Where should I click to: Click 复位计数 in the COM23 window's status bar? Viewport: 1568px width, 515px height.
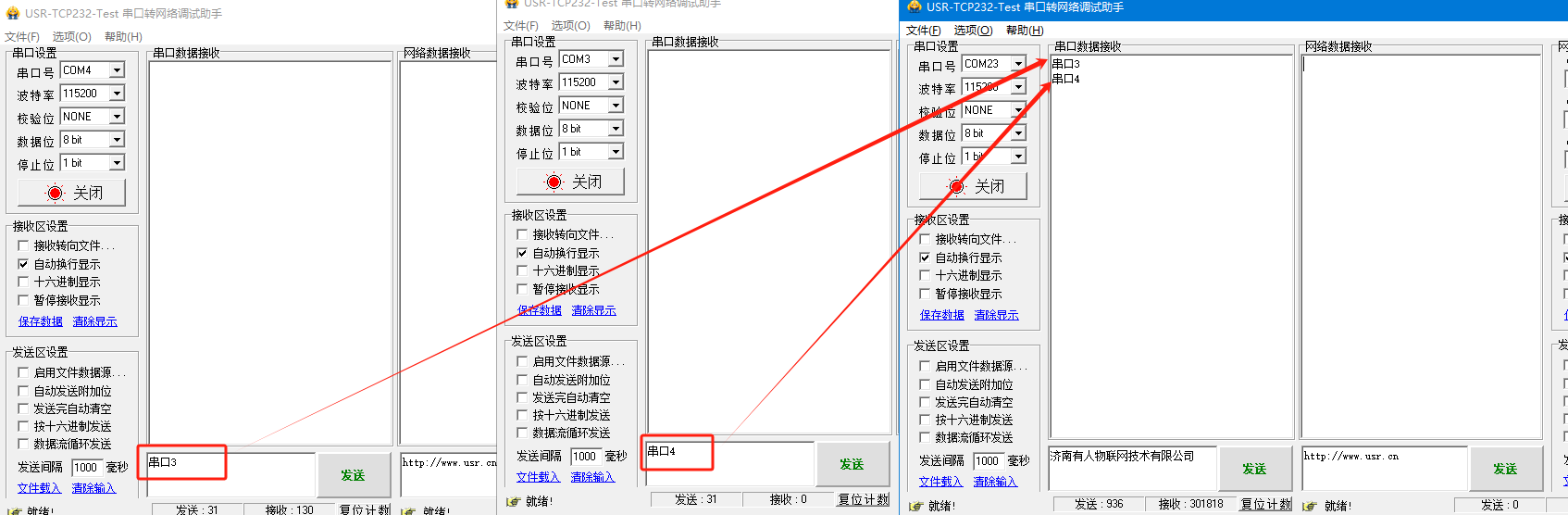1265,504
